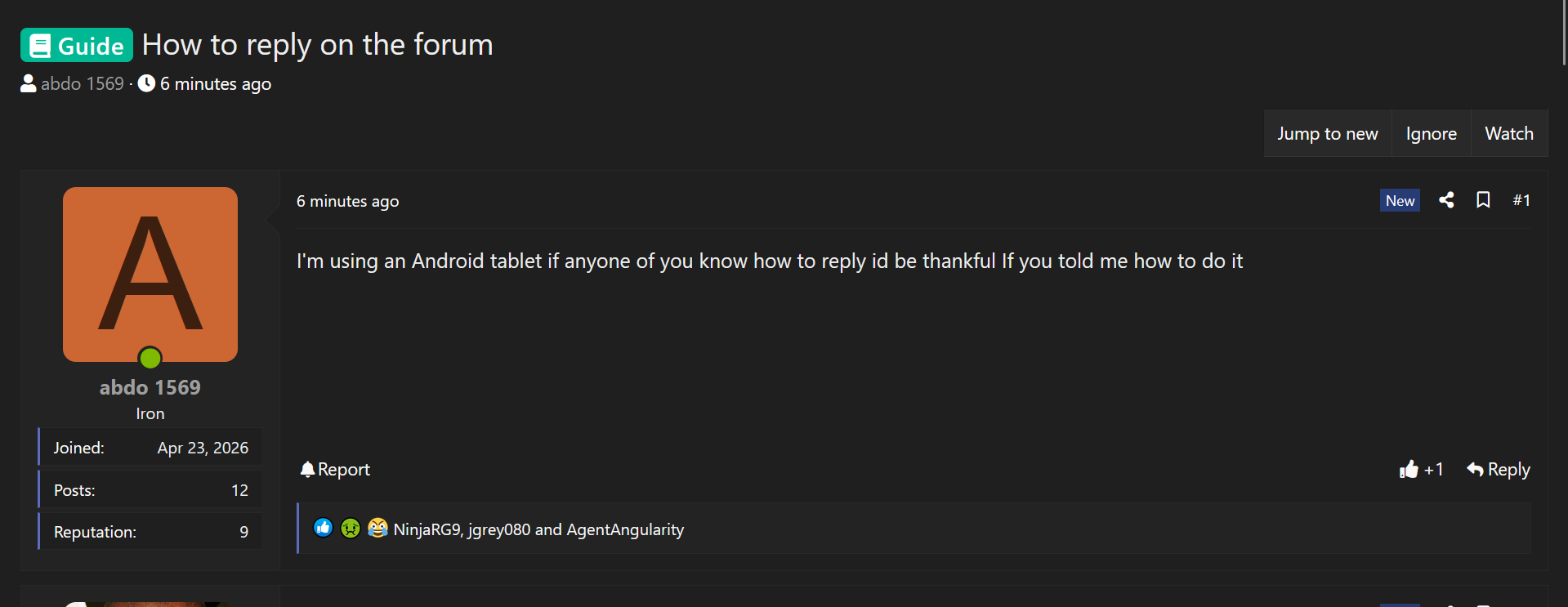Open abdo 1569 profile from sidebar name
The width and height of the screenshot is (1568, 607).
tap(150, 387)
